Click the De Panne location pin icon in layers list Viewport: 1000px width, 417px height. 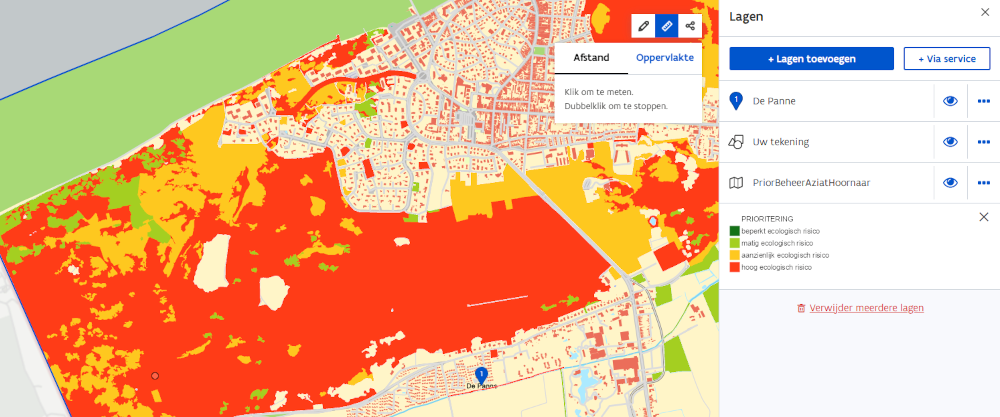coord(736,100)
